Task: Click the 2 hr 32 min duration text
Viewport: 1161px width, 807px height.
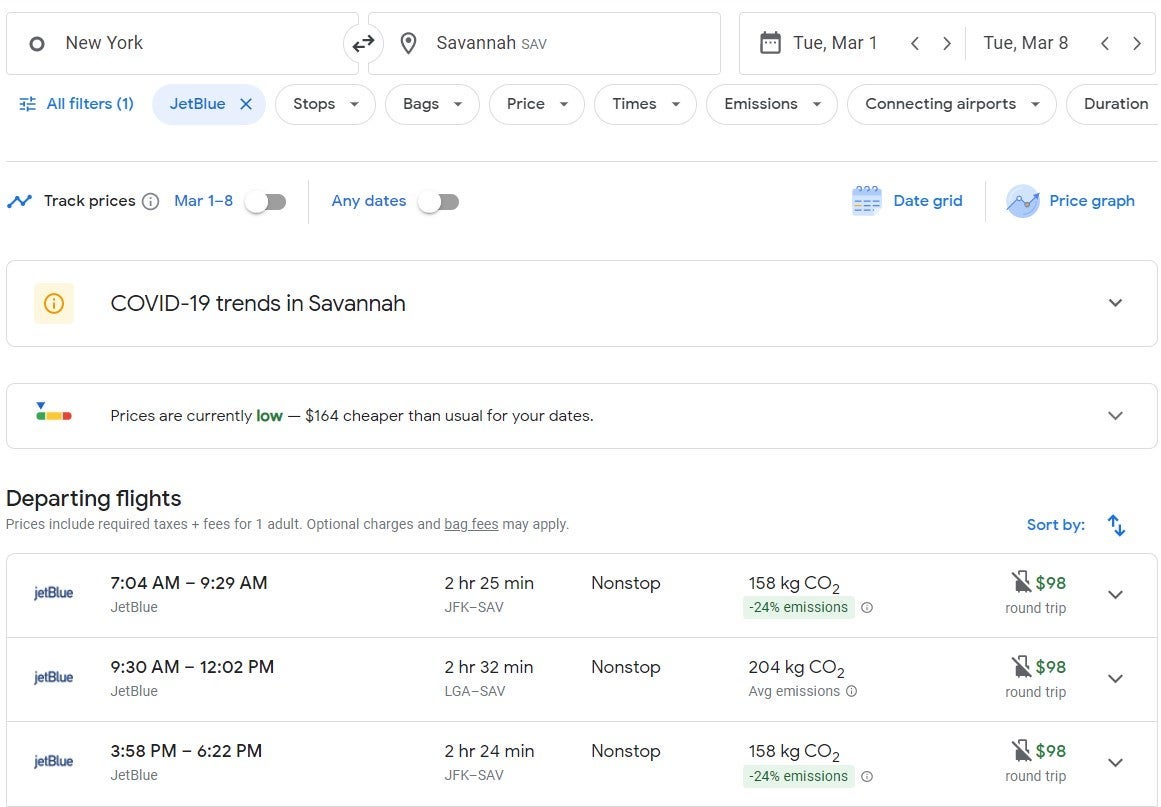Action: tap(489, 667)
